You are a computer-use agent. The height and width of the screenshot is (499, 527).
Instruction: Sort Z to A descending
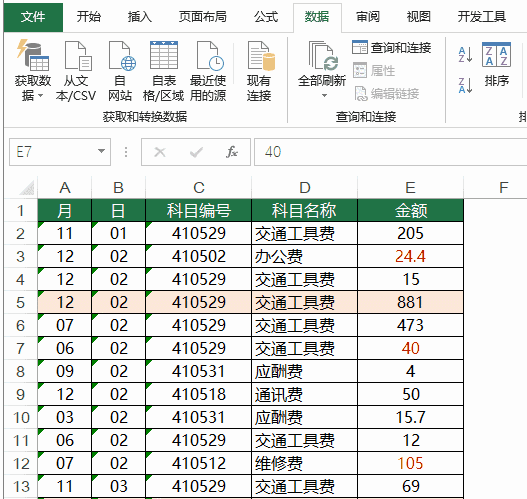tap(465, 85)
